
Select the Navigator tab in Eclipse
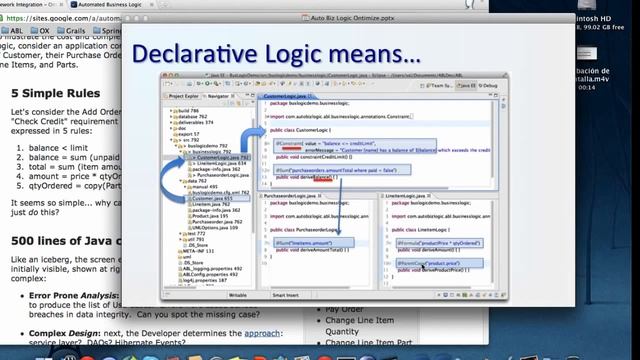point(218,96)
